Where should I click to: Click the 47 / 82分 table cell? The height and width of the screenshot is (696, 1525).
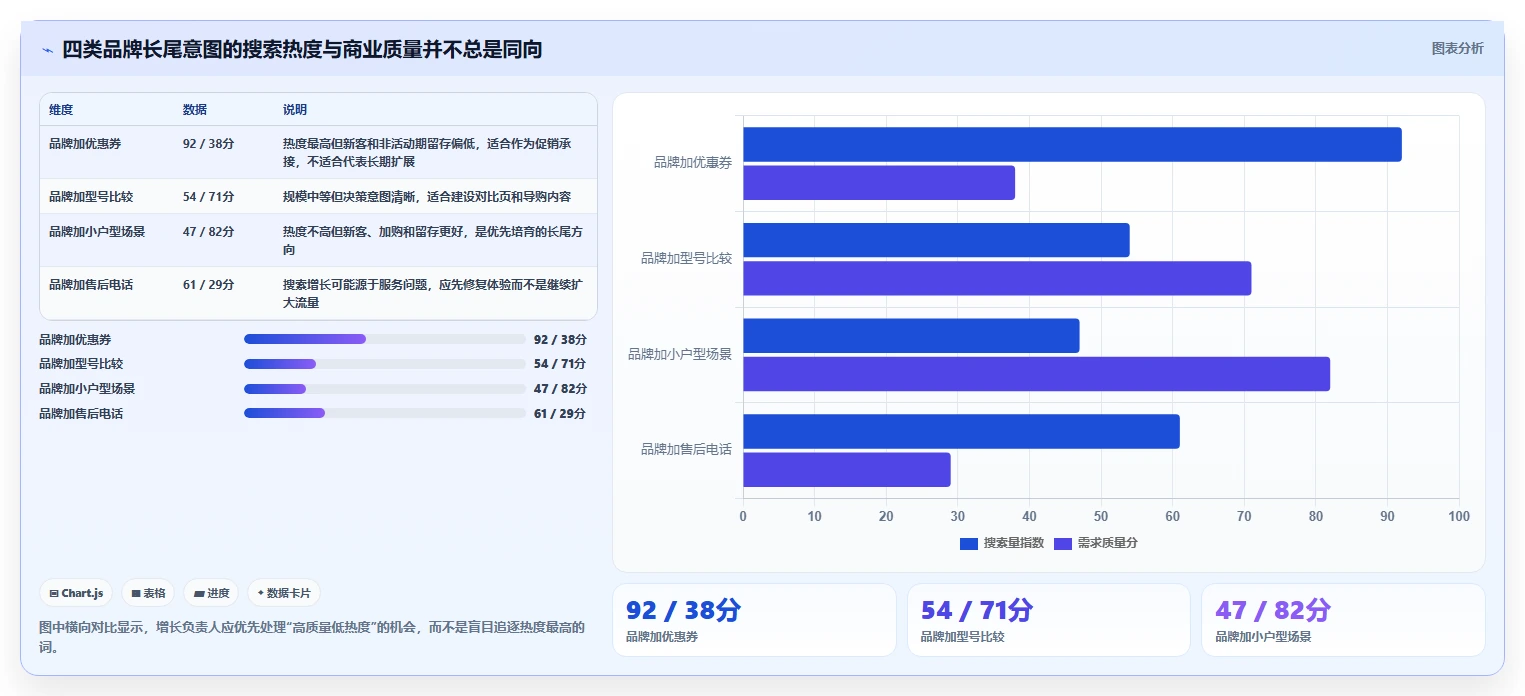coord(209,231)
